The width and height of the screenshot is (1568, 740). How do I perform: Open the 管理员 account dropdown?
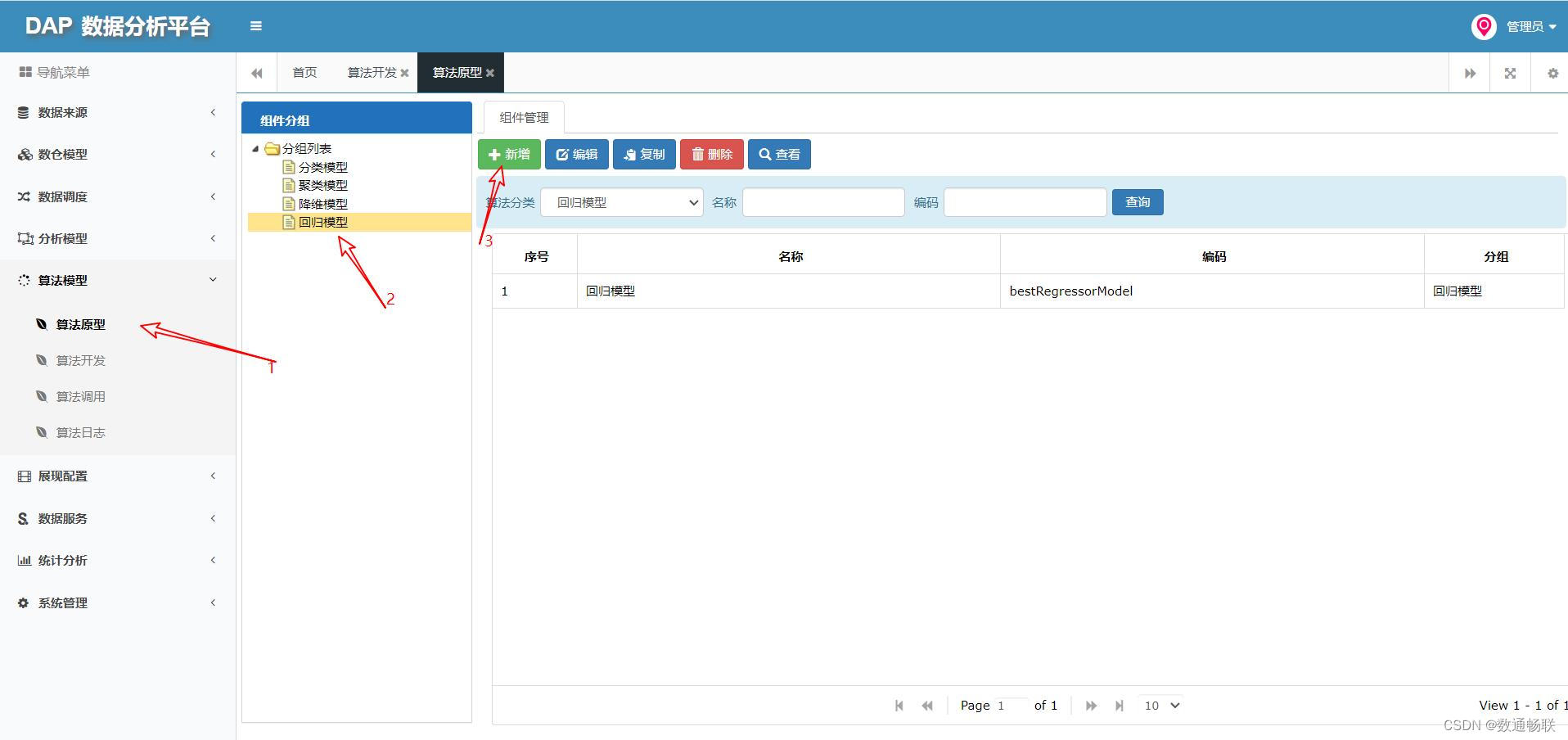[x=1531, y=27]
